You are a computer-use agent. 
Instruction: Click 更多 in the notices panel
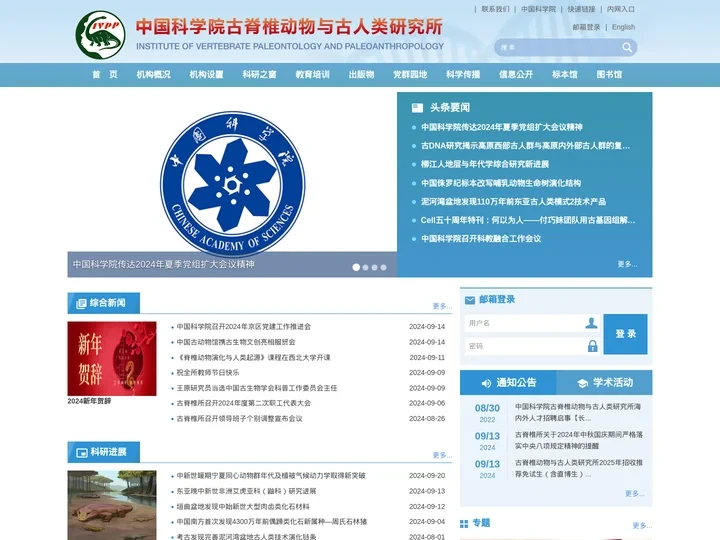click(634, 494)
